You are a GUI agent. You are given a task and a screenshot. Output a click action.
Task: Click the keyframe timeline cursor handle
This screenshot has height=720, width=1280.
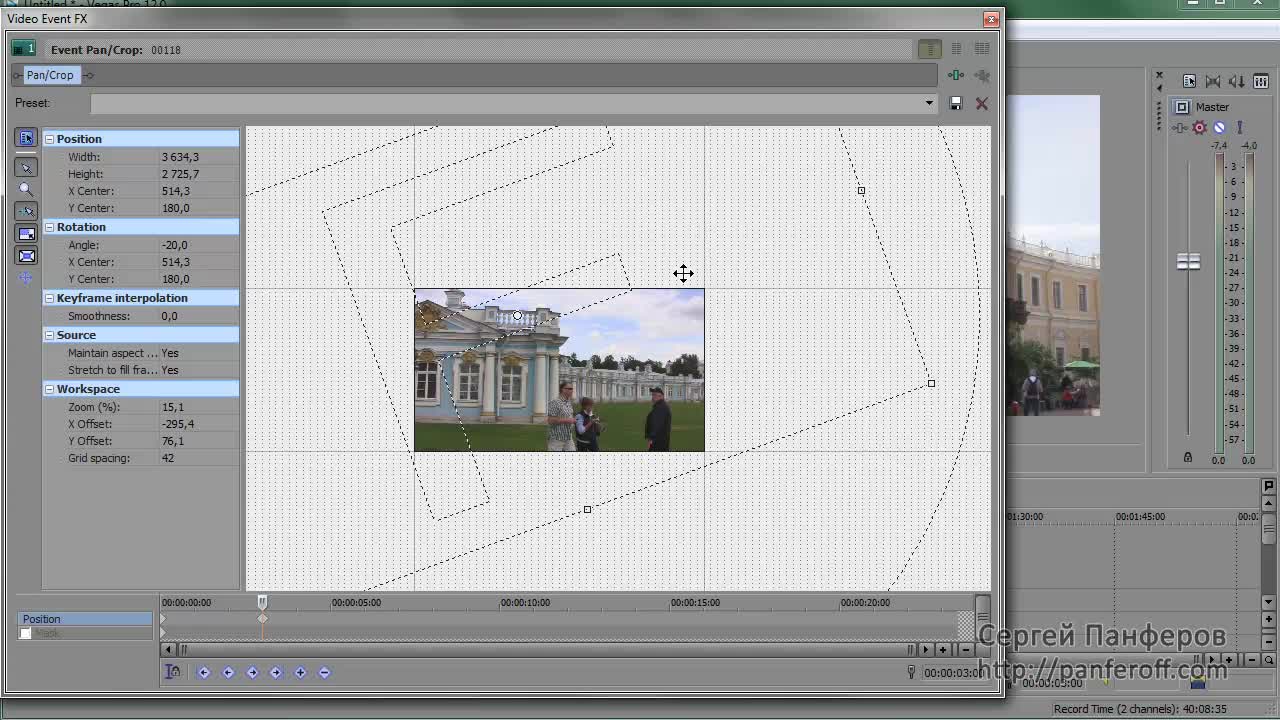262,602
